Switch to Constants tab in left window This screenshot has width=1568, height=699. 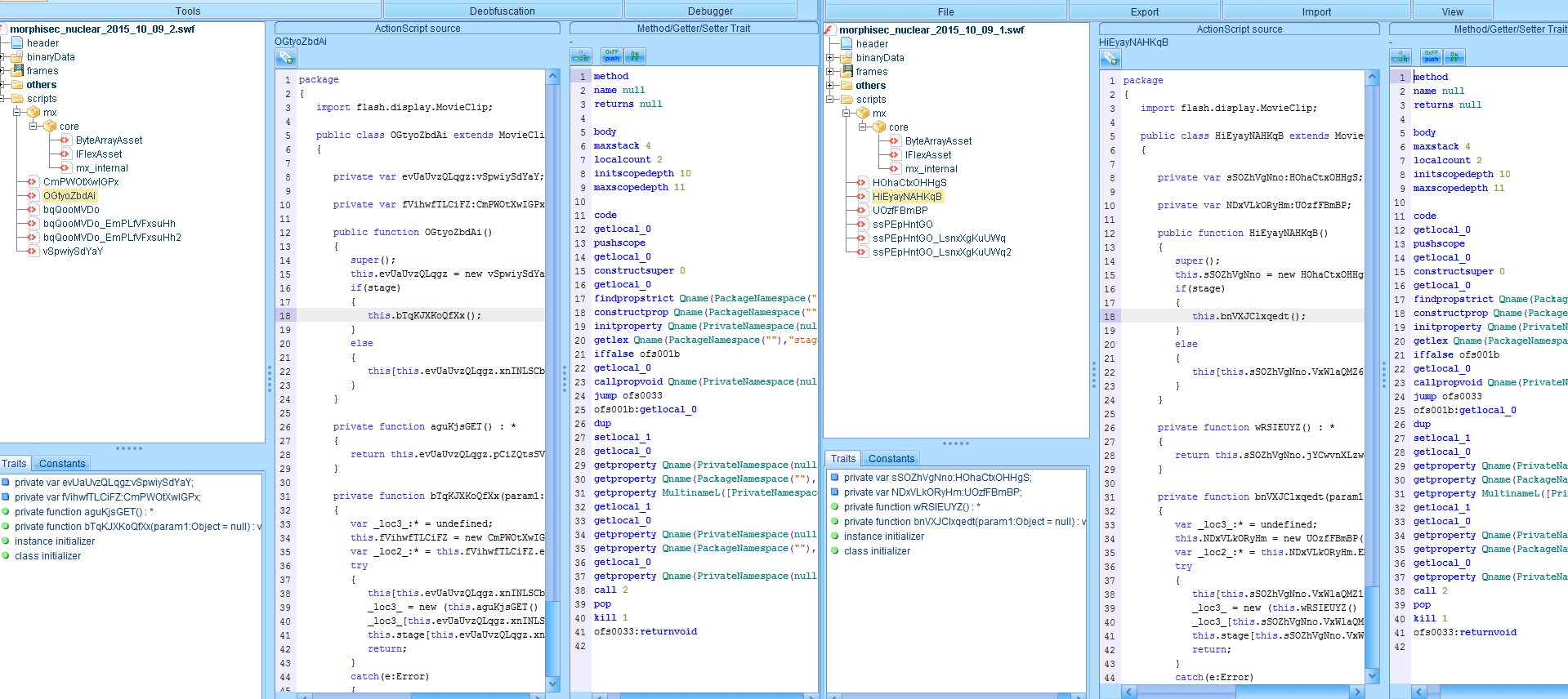pyautogui.click(x=62, y=463)
